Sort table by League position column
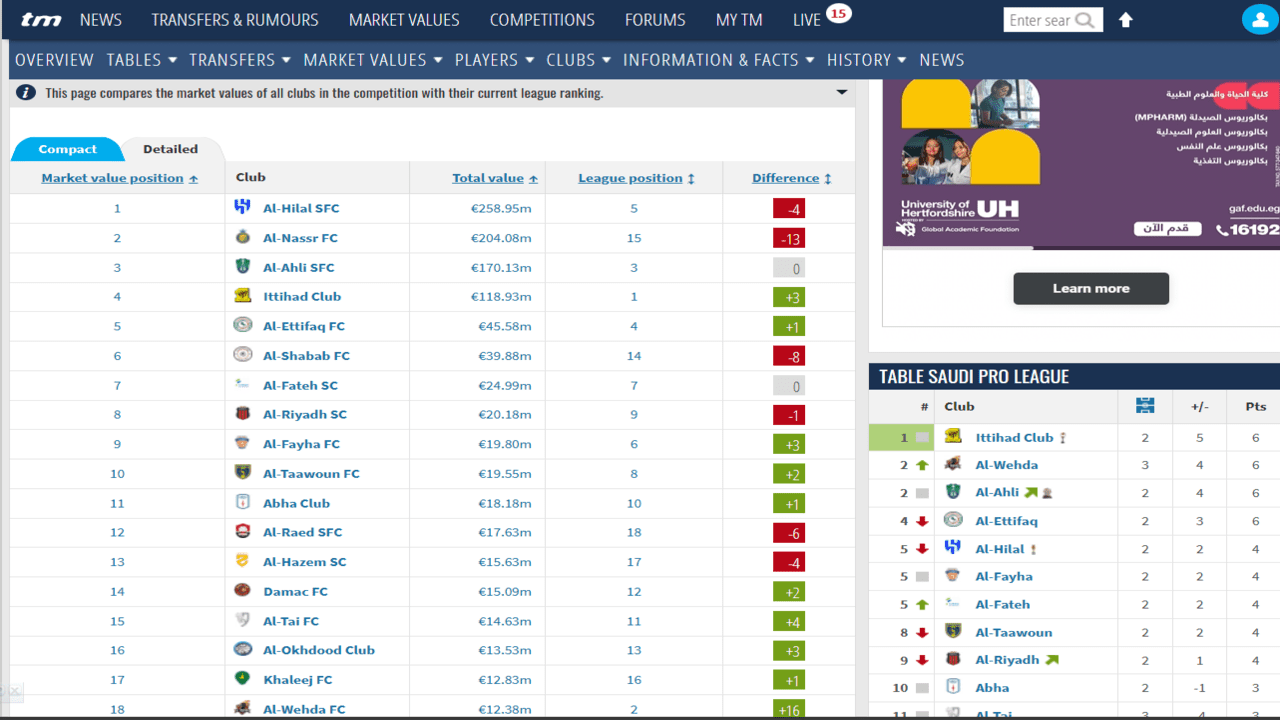 point(636,178)
